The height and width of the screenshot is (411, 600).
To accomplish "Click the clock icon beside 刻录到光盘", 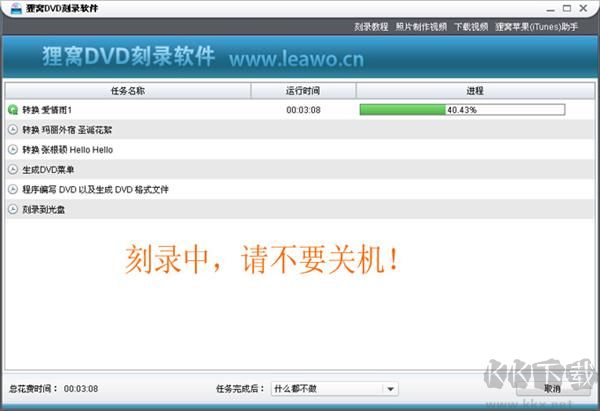I will (13, 209).
